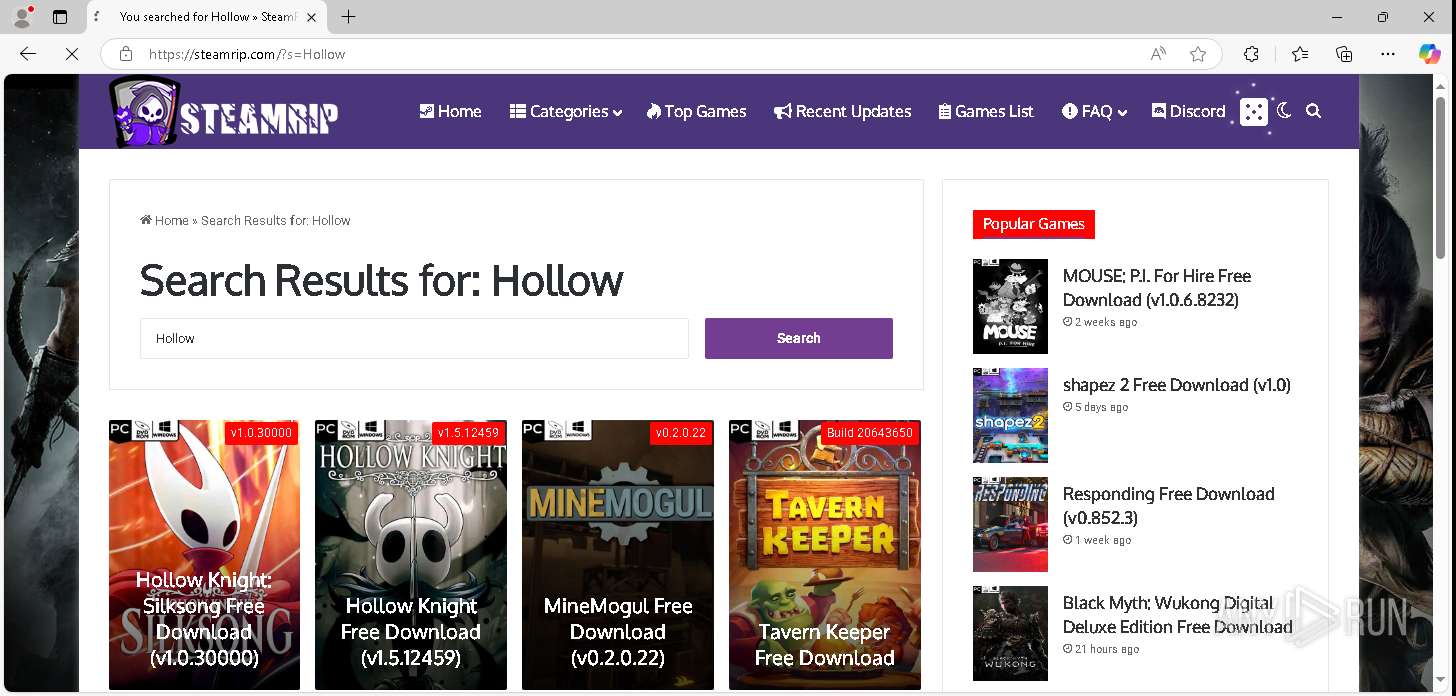Focus the Hollow search input field
Screen dimensions: 1456x696
414,338
